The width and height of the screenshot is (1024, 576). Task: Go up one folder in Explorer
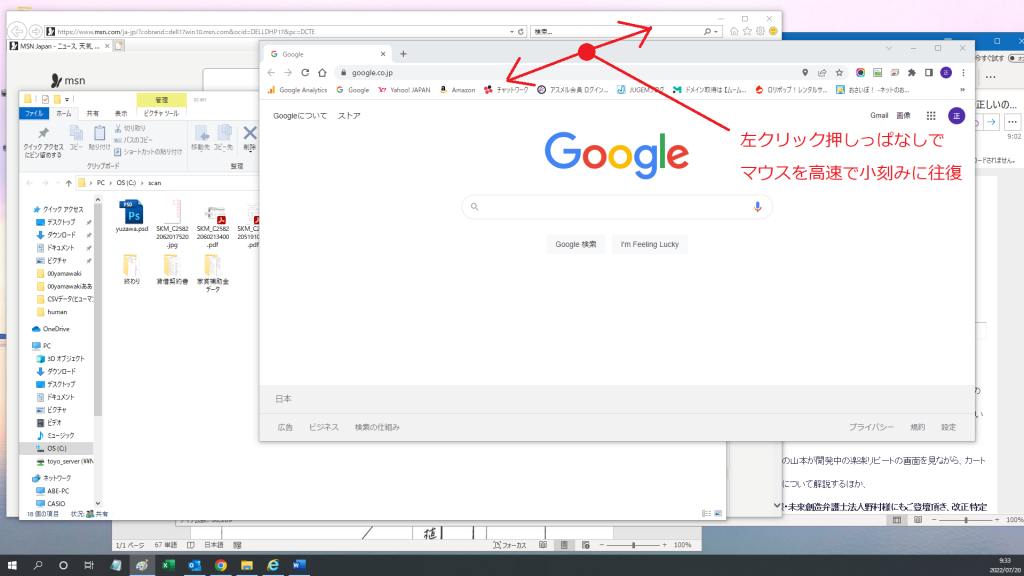(69, 183)
